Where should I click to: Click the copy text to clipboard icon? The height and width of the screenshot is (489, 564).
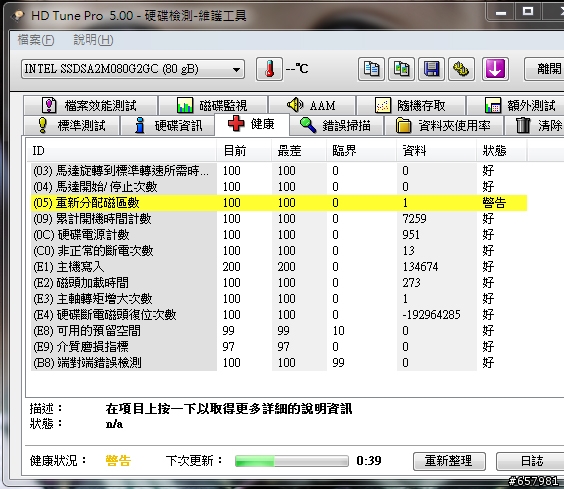point(371,69)
